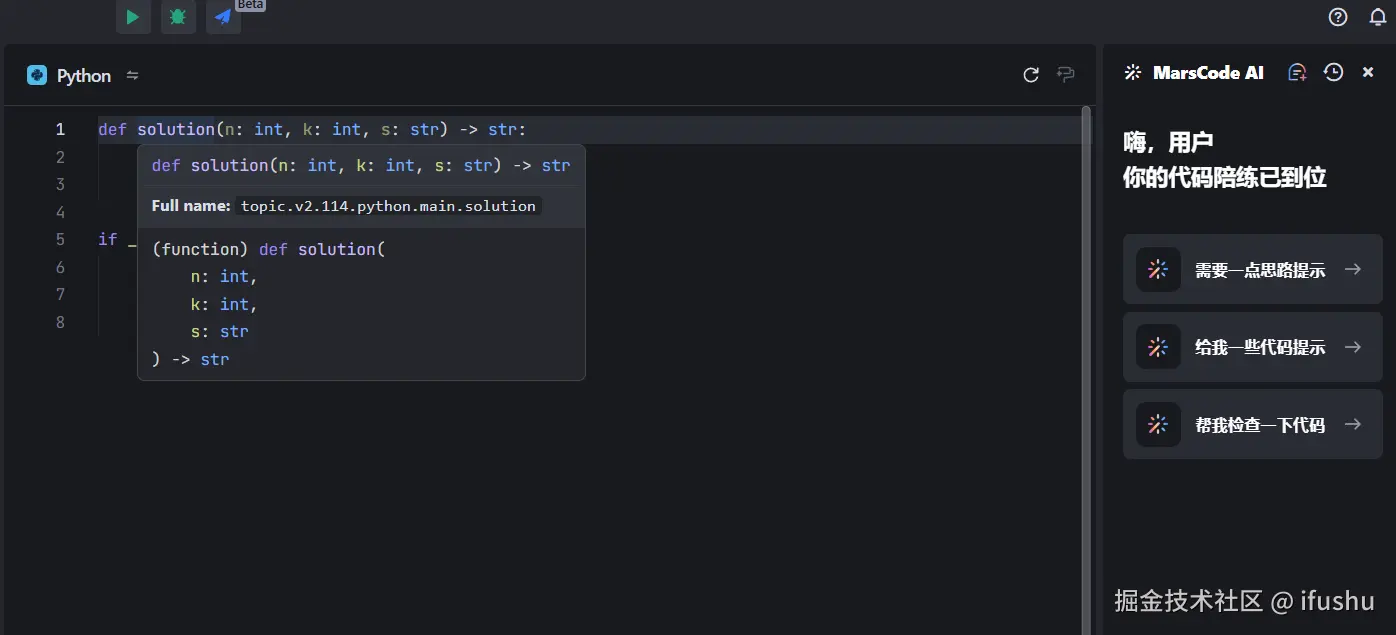Click the MarsCode AI sparkle logo
This screenshot has height=635, width=1396.
[x=1133, y=72]
